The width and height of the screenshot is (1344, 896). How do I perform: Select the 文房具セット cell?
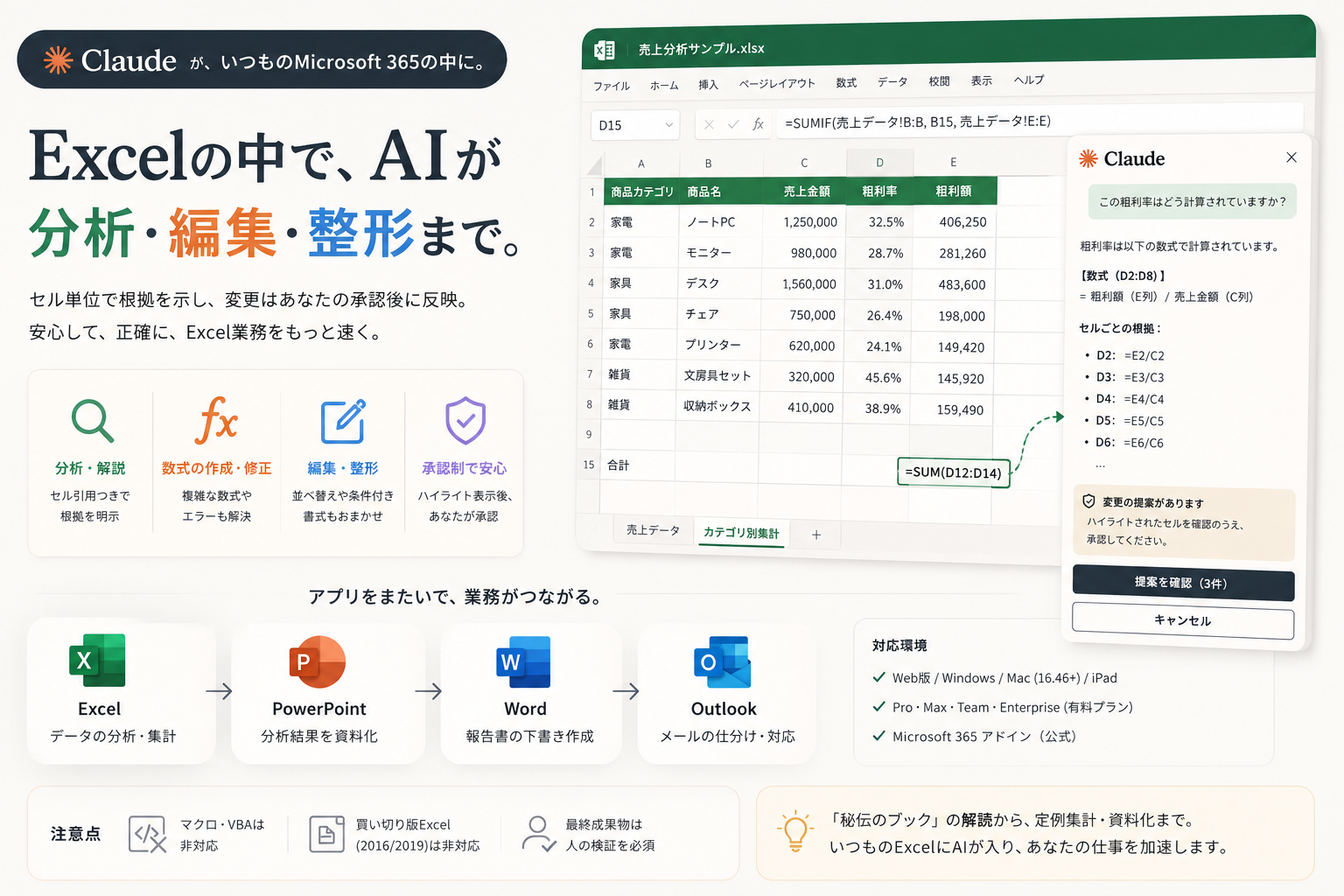click(718, 376)
